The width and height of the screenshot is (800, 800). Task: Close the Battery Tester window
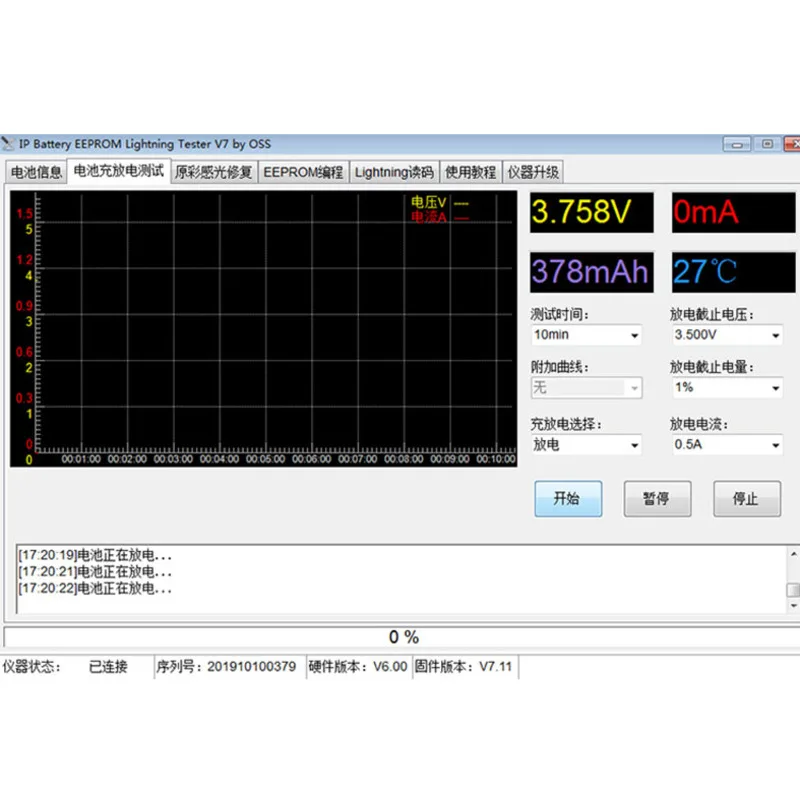coord(792,144)
